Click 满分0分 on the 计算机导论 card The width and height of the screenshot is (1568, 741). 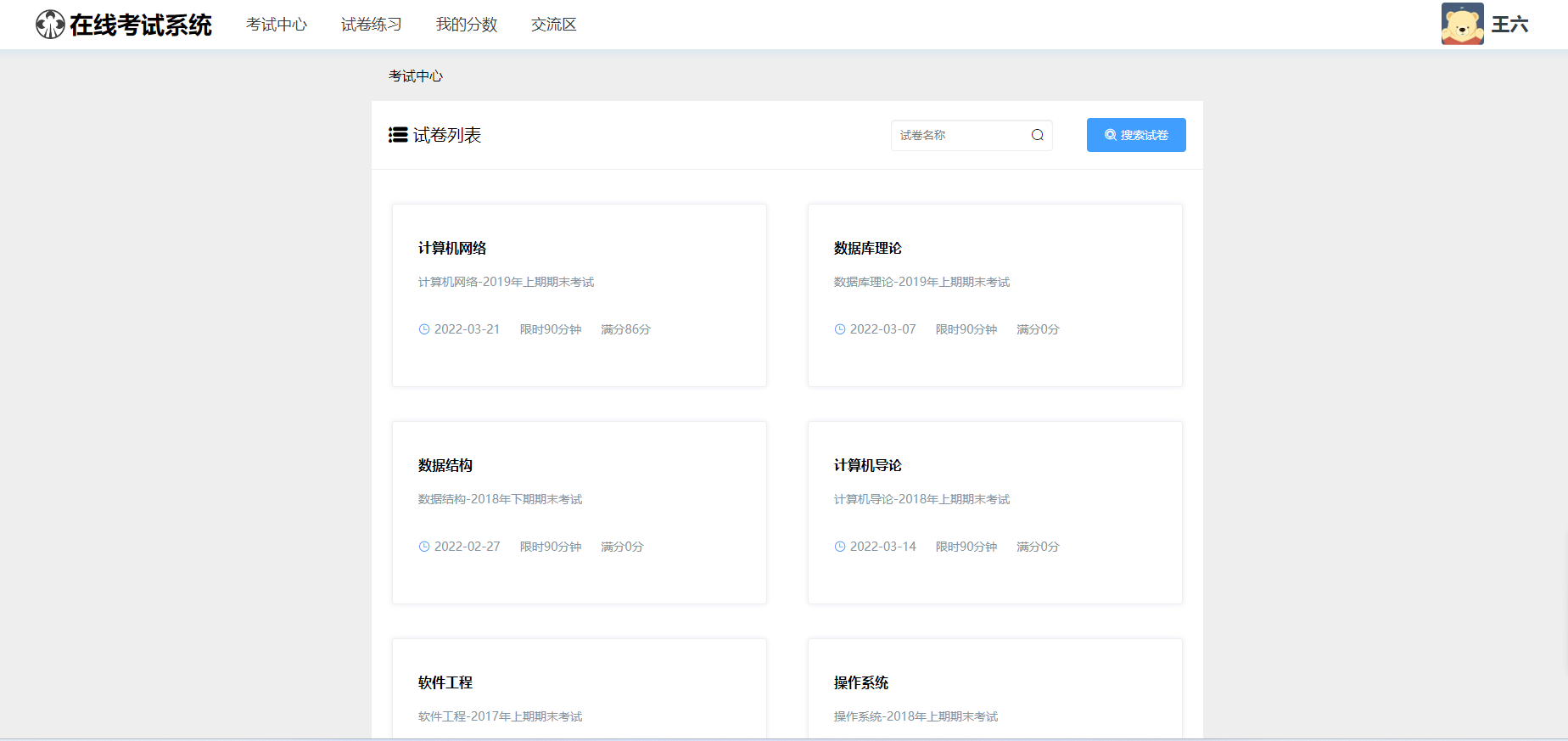1039,547
